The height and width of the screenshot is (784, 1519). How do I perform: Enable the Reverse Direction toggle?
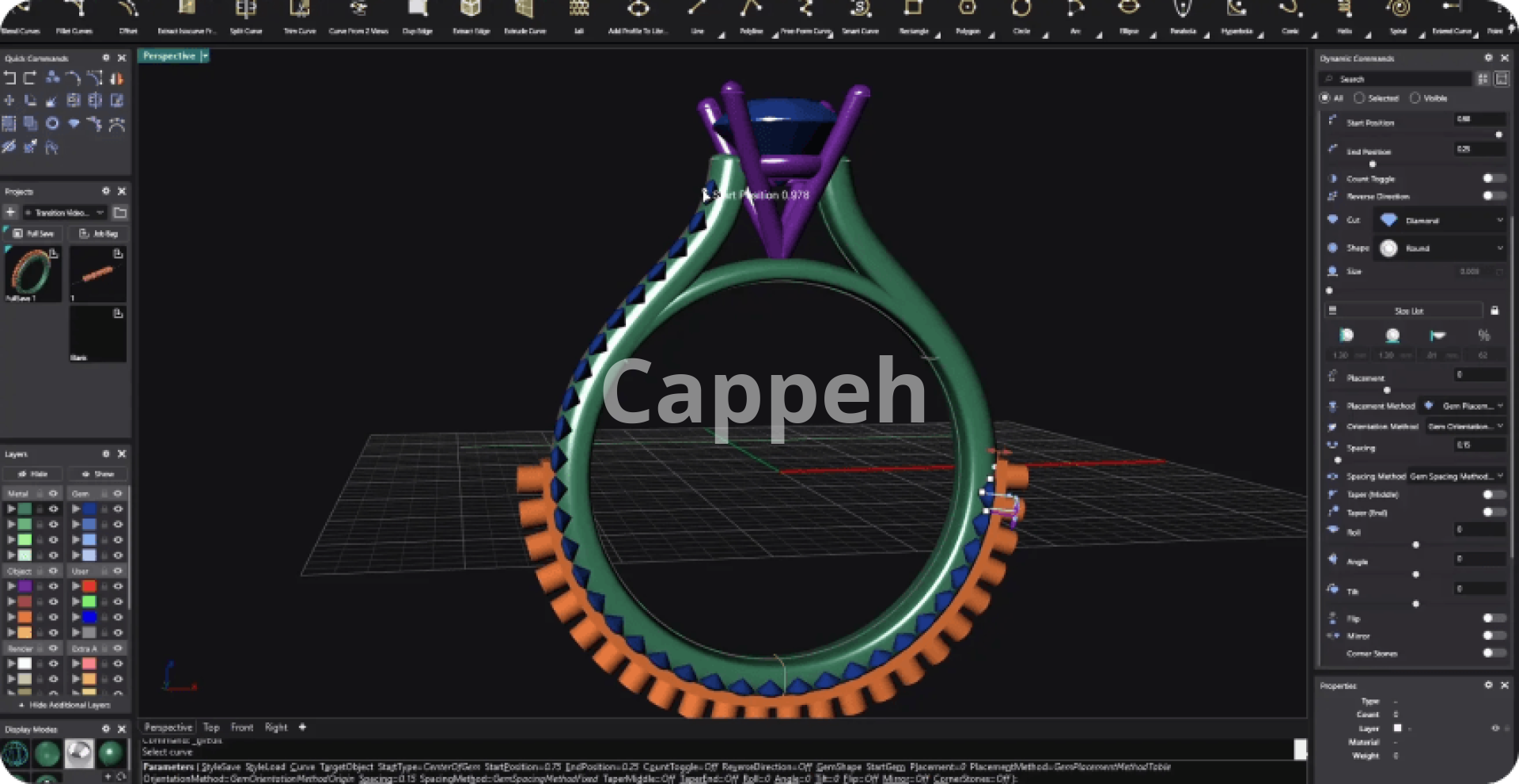coord(1492,196)
